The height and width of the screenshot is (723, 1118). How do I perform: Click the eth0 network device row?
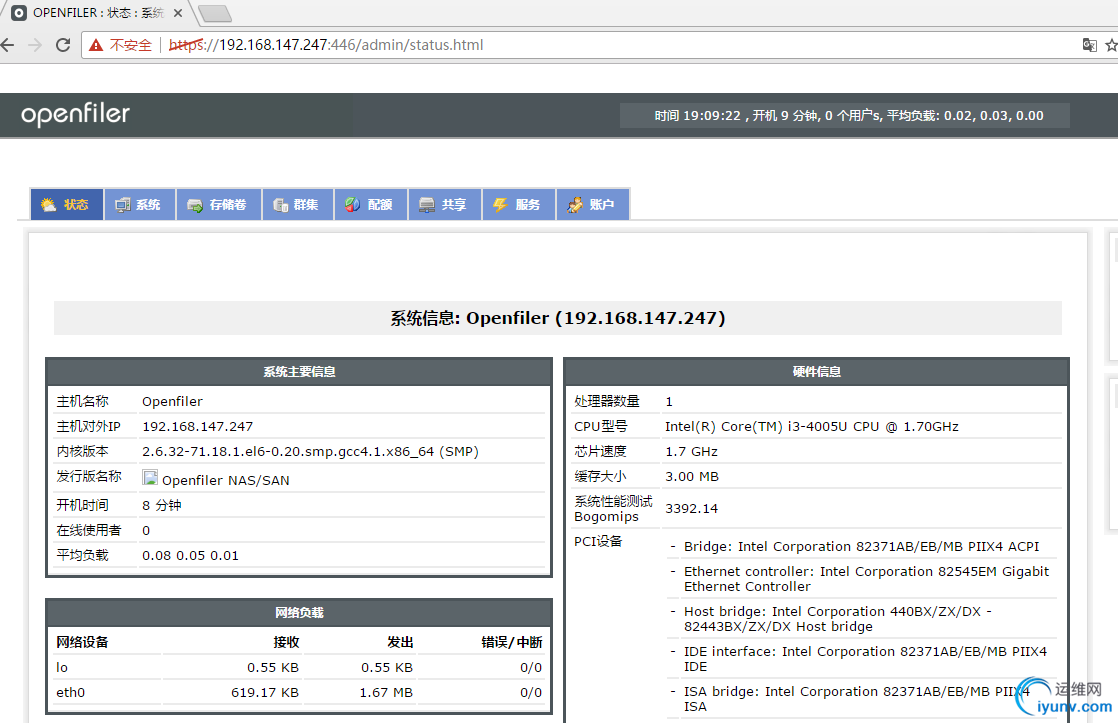[x=299, y=692]
